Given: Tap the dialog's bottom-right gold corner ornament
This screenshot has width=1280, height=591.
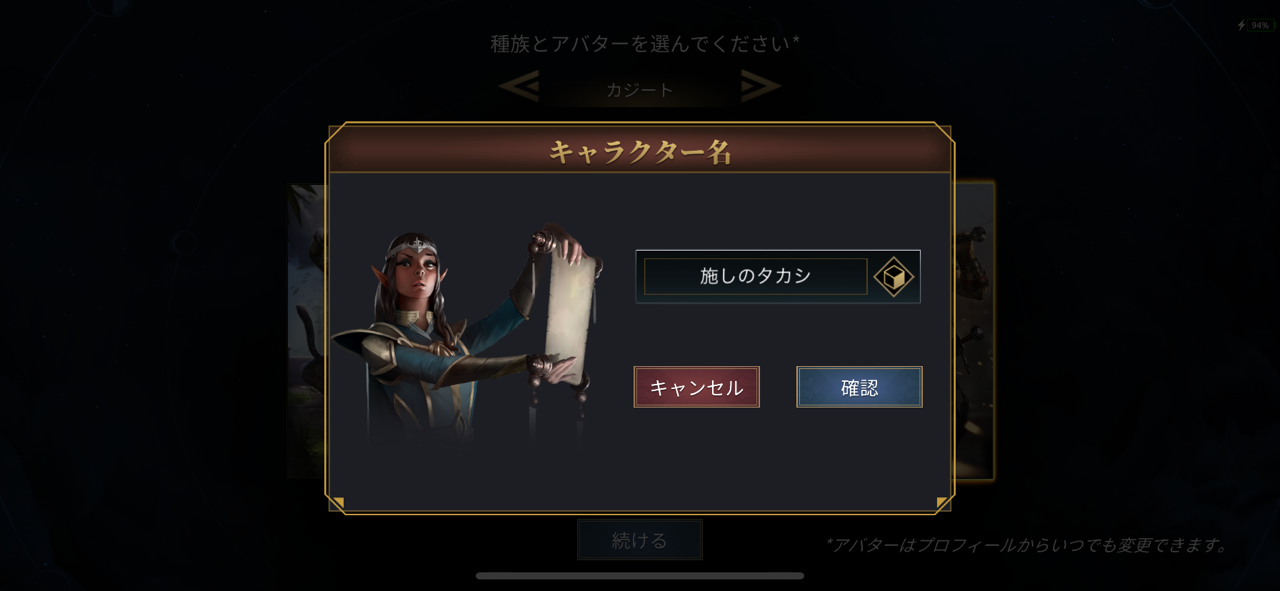Looking at the screenshot, I should (x=942, y=503).
